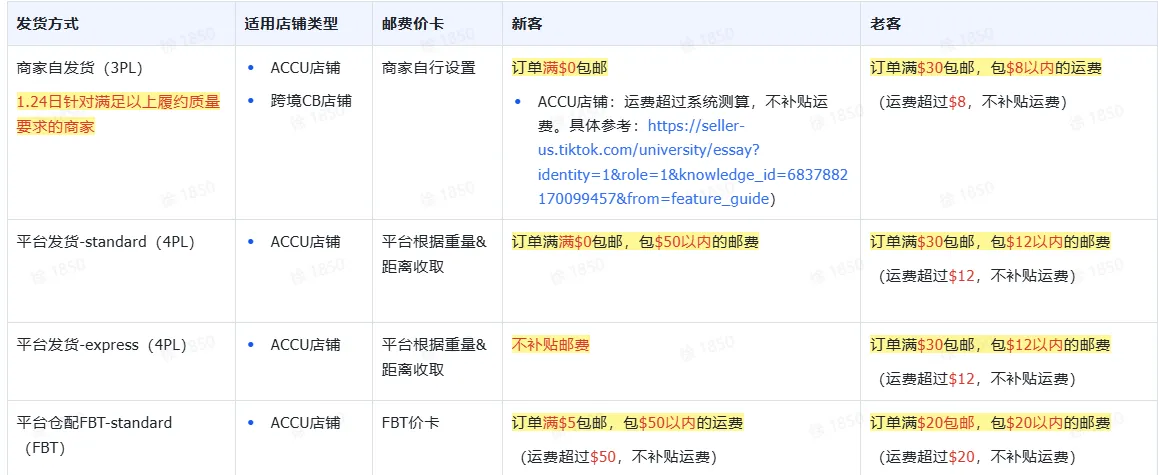Click （运费超过$12，不补贴运费）in the standard row
Viewport: 1158px width, 475px height.
point(976,276)
